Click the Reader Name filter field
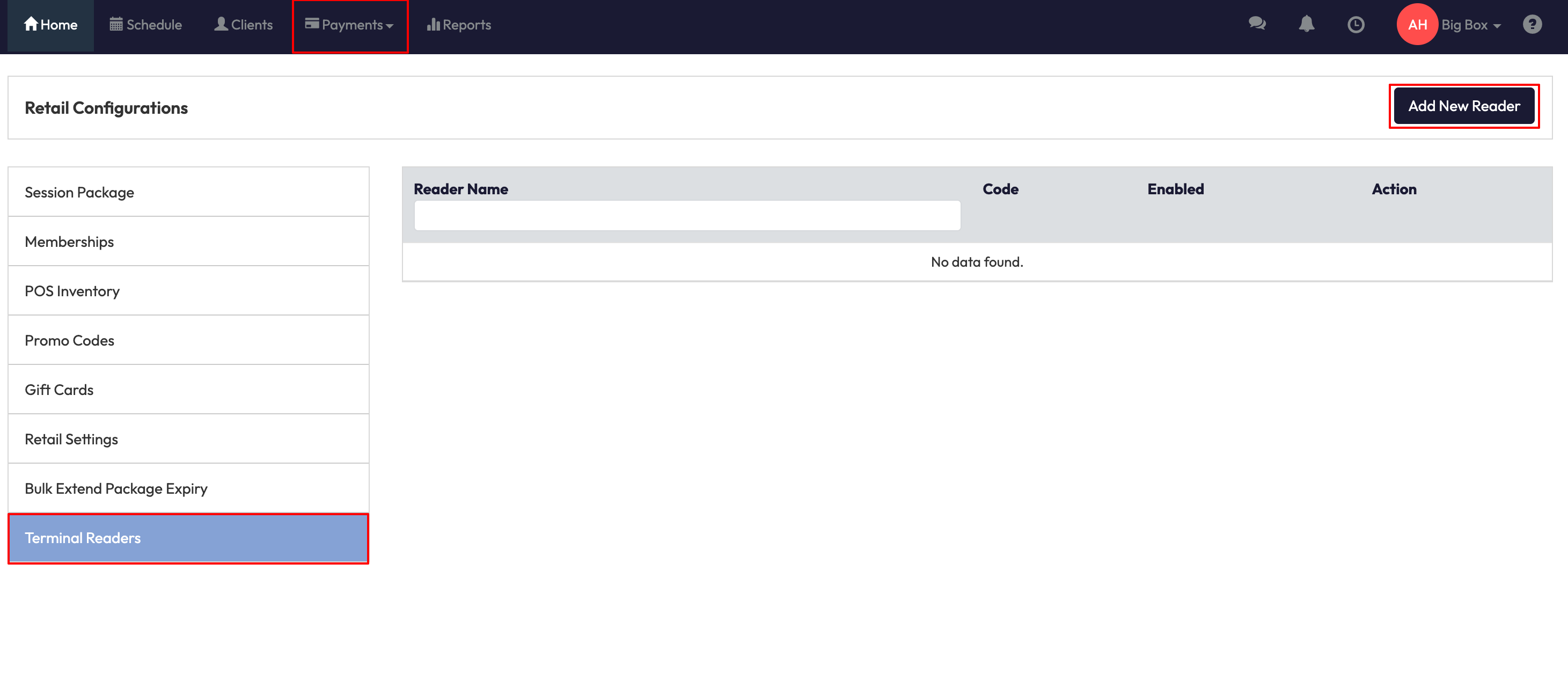Viewport: 1568px width, 688px height. (x=687, y=216)
